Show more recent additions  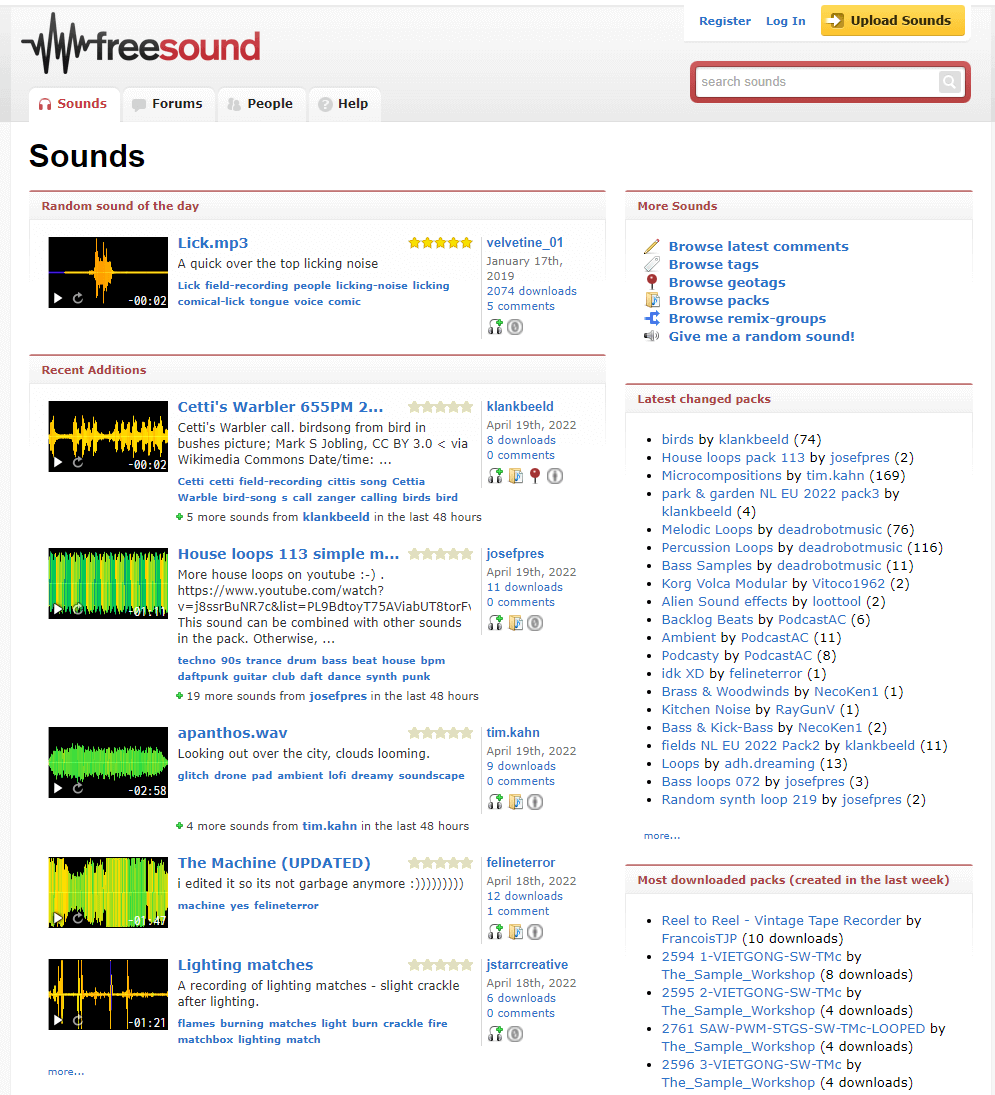66,1072
